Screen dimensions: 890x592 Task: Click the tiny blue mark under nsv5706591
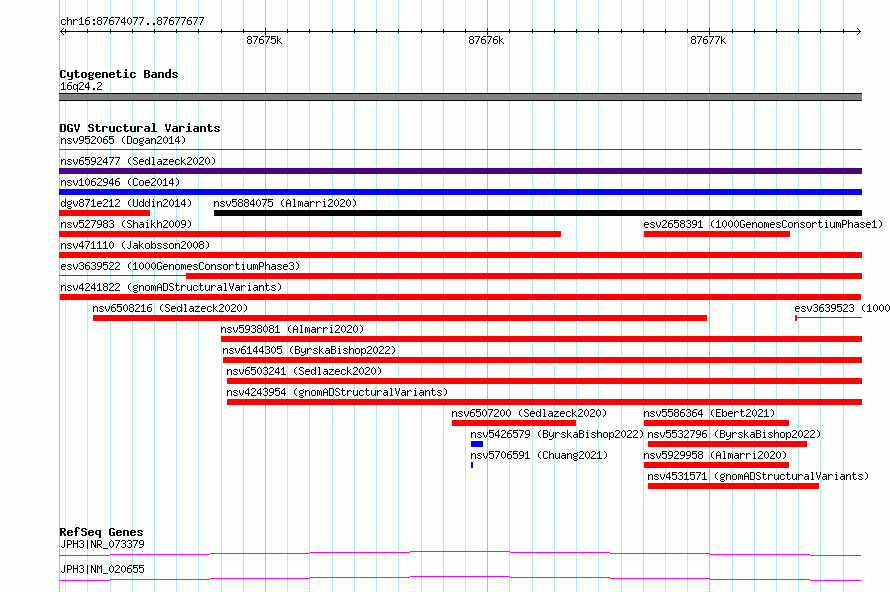472,465
